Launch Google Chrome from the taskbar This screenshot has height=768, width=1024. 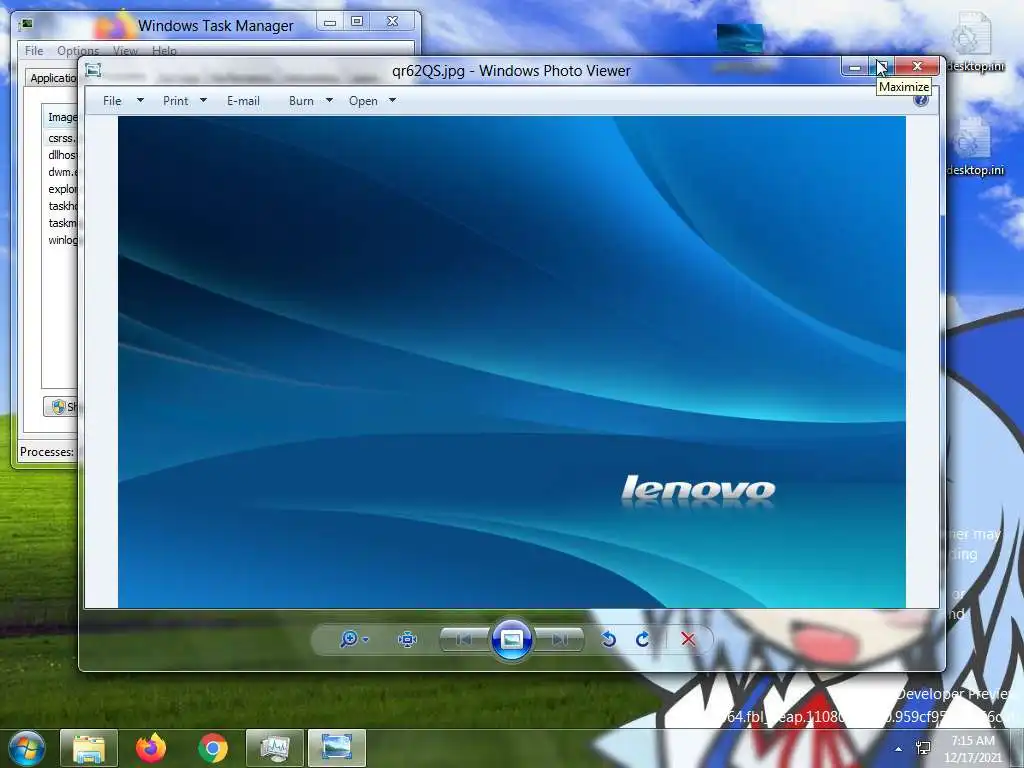(x=213, y=748)
